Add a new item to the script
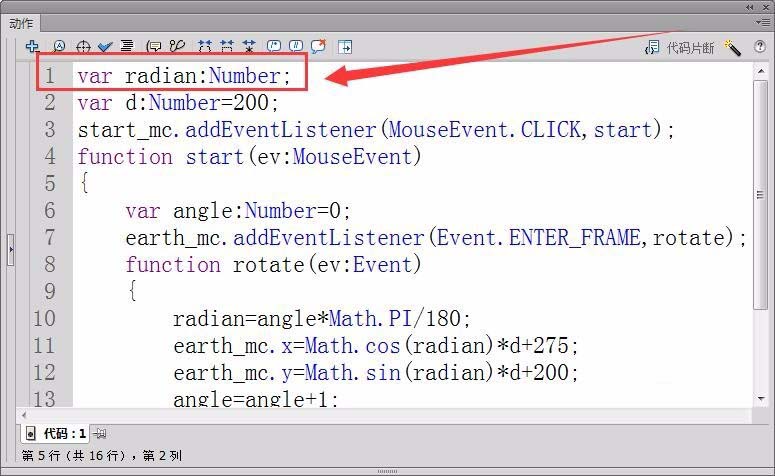 click(32, 46)
